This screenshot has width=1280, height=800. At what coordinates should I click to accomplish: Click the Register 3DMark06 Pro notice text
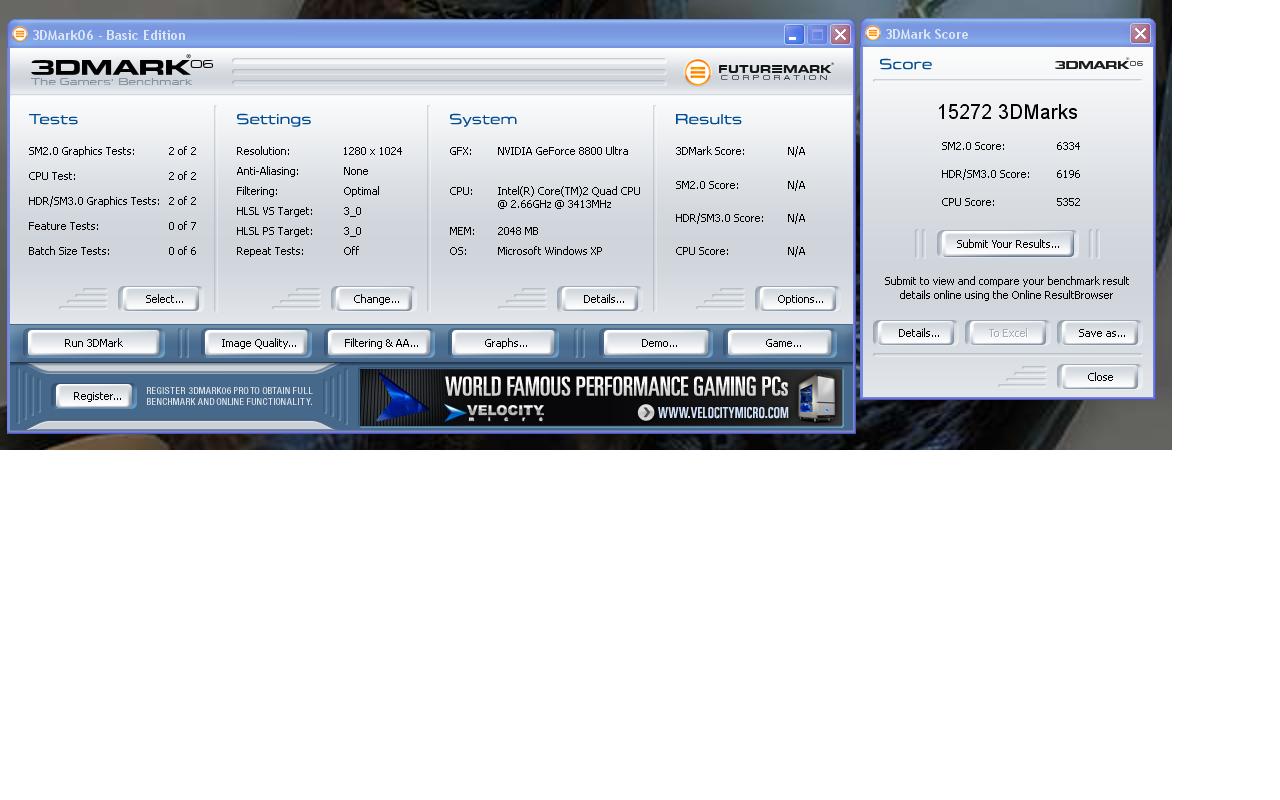coord(229,396)
